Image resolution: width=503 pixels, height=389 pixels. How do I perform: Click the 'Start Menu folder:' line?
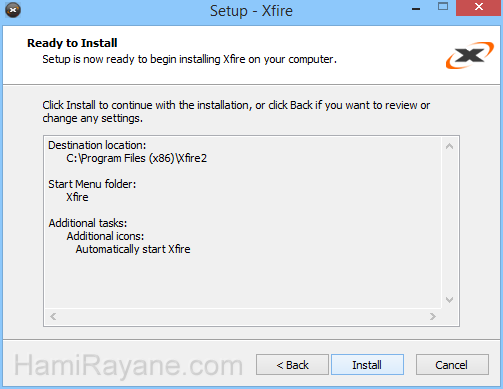click(x=92, y=184)
